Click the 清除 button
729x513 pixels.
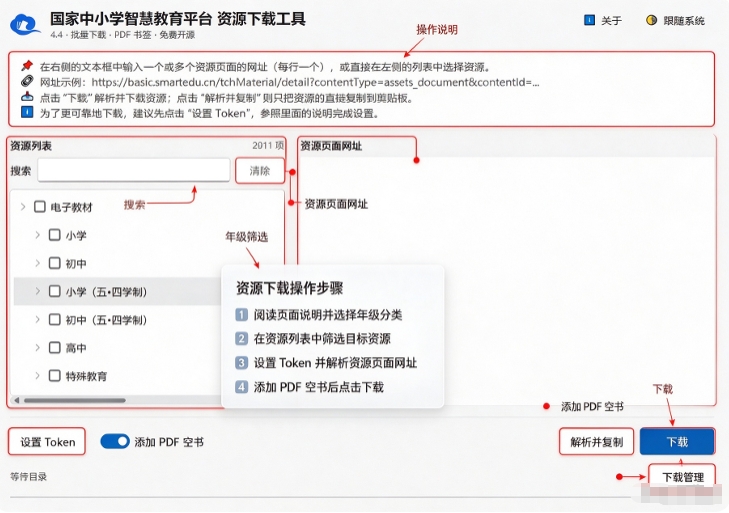pos(260,171)
